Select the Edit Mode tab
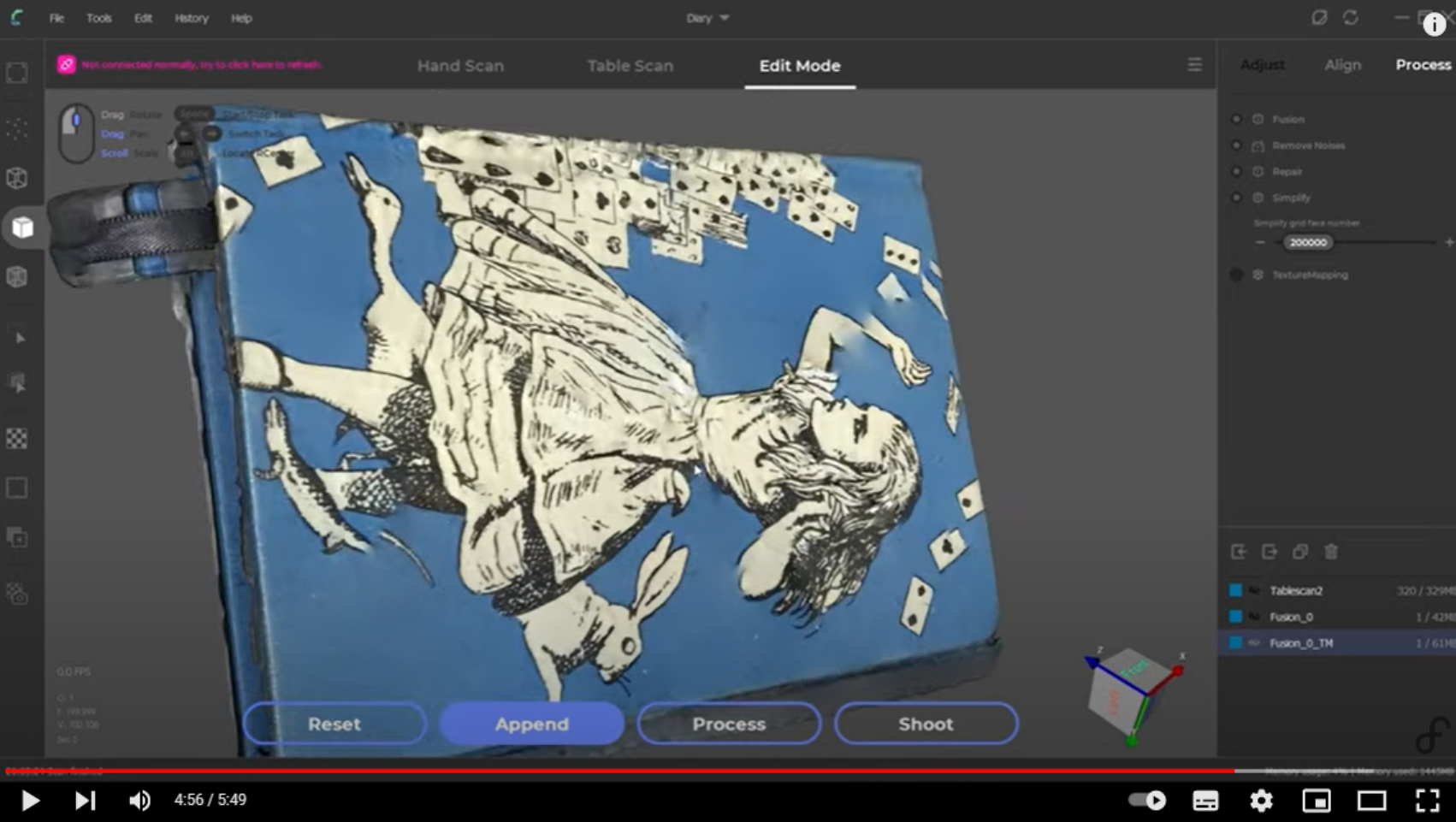 (800, 65)
